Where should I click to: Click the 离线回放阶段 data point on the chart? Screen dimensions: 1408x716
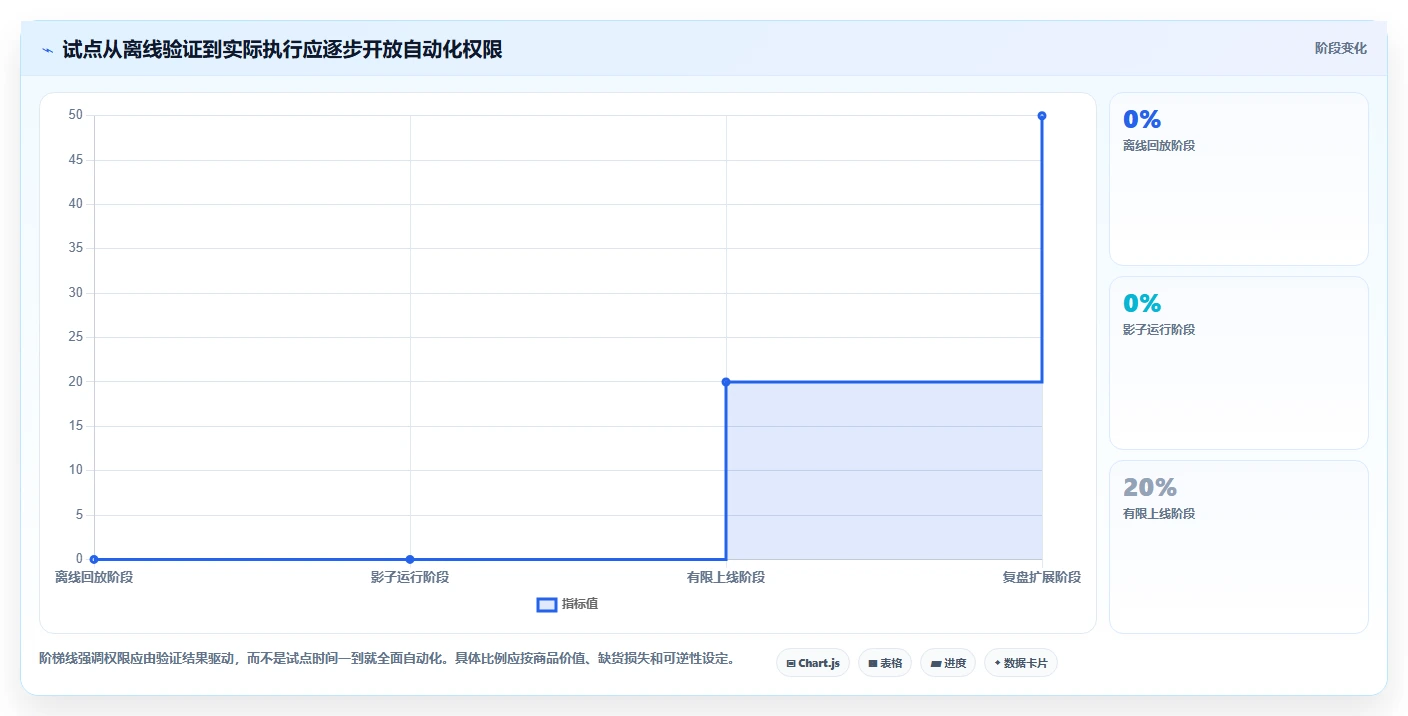point(94,559)
